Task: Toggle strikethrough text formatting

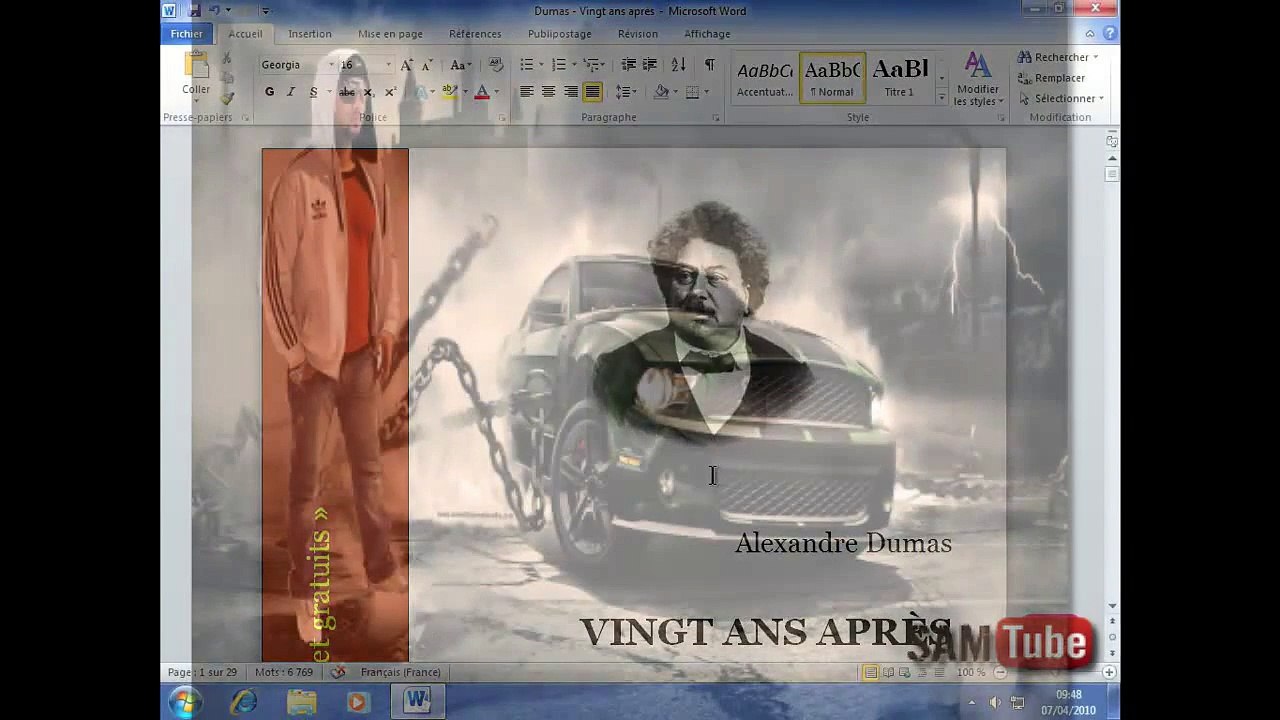Action: pos(347,92)
